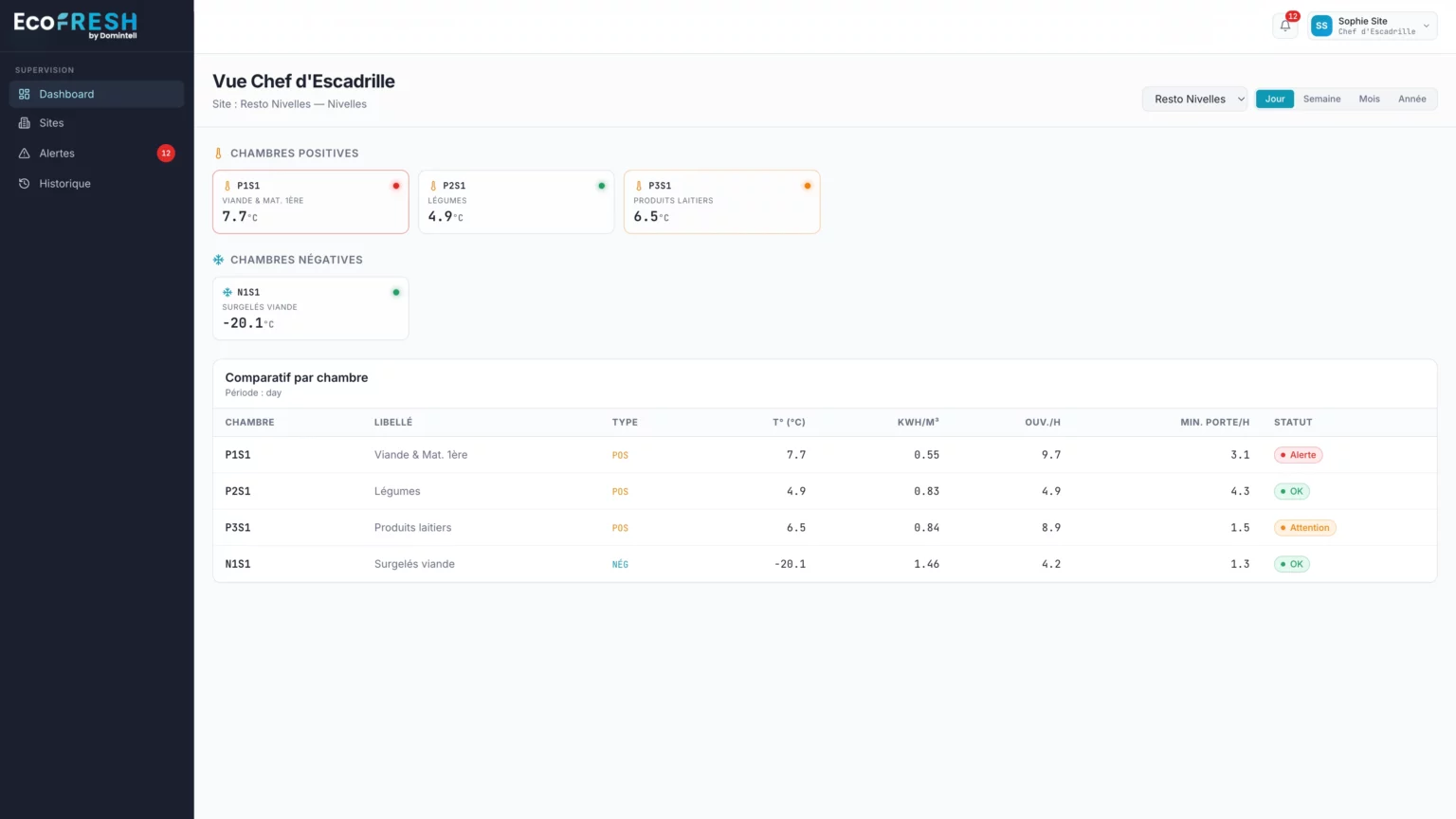This screenshot has height=819, width=1456.
Task: Go to Dashboard in the sidebar
Action: [97, 94]
